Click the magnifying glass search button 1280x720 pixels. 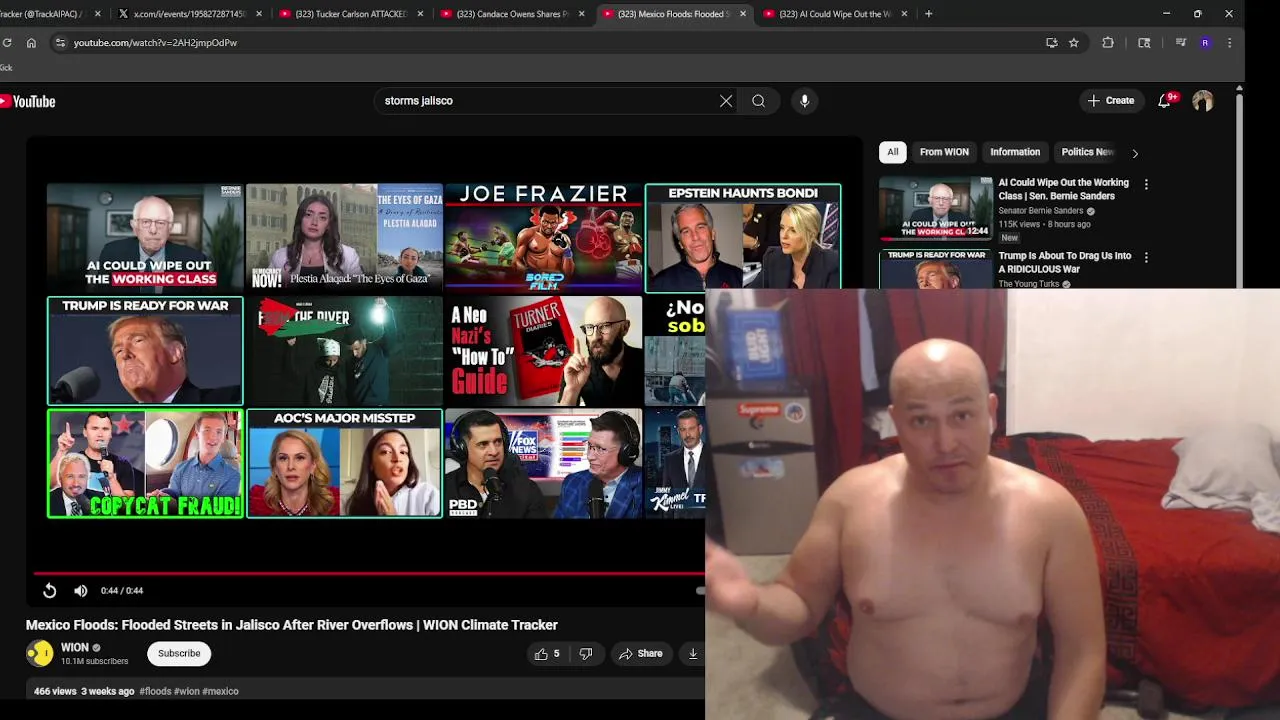(759, 101)
